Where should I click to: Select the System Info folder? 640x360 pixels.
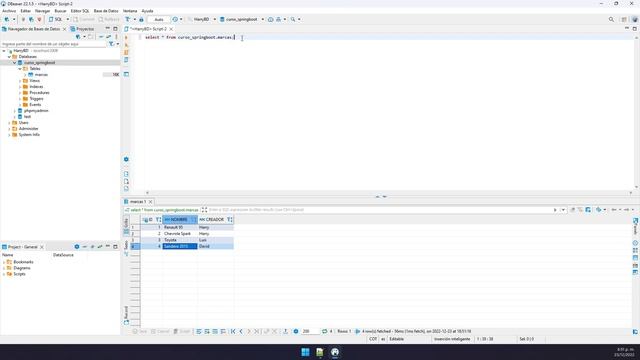pos(29,135)
